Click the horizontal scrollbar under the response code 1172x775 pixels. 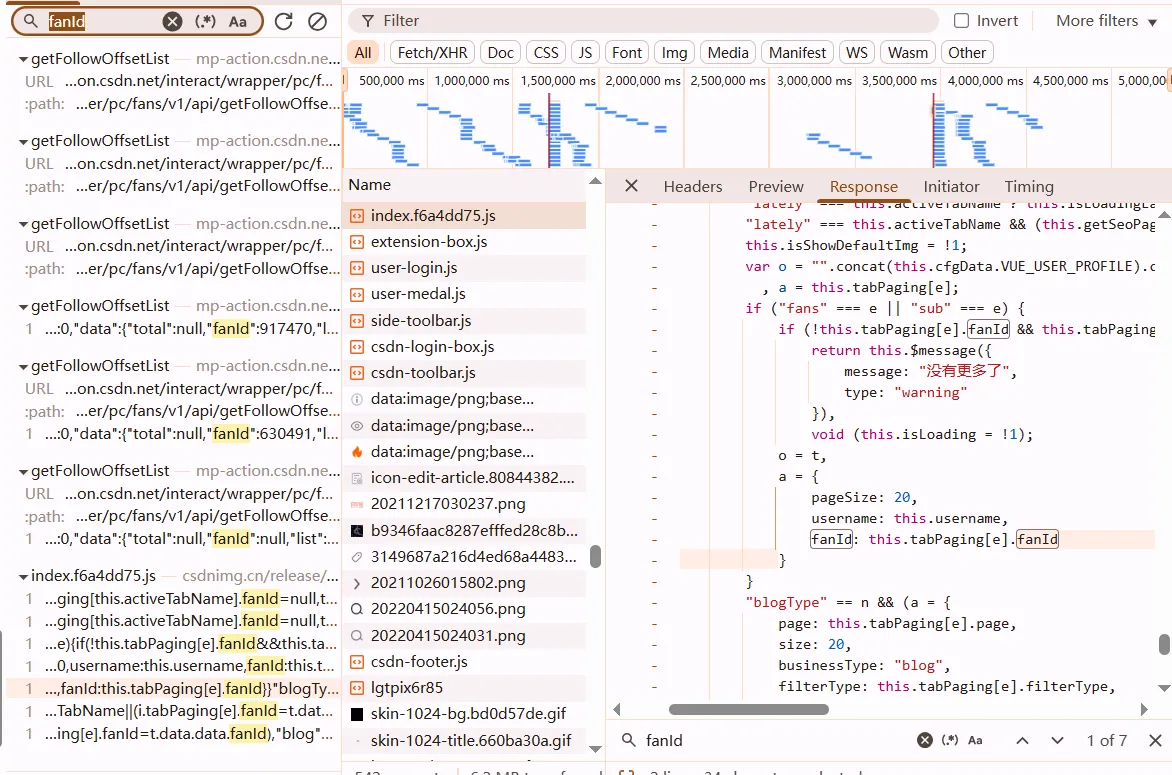(x=748, y=709)
